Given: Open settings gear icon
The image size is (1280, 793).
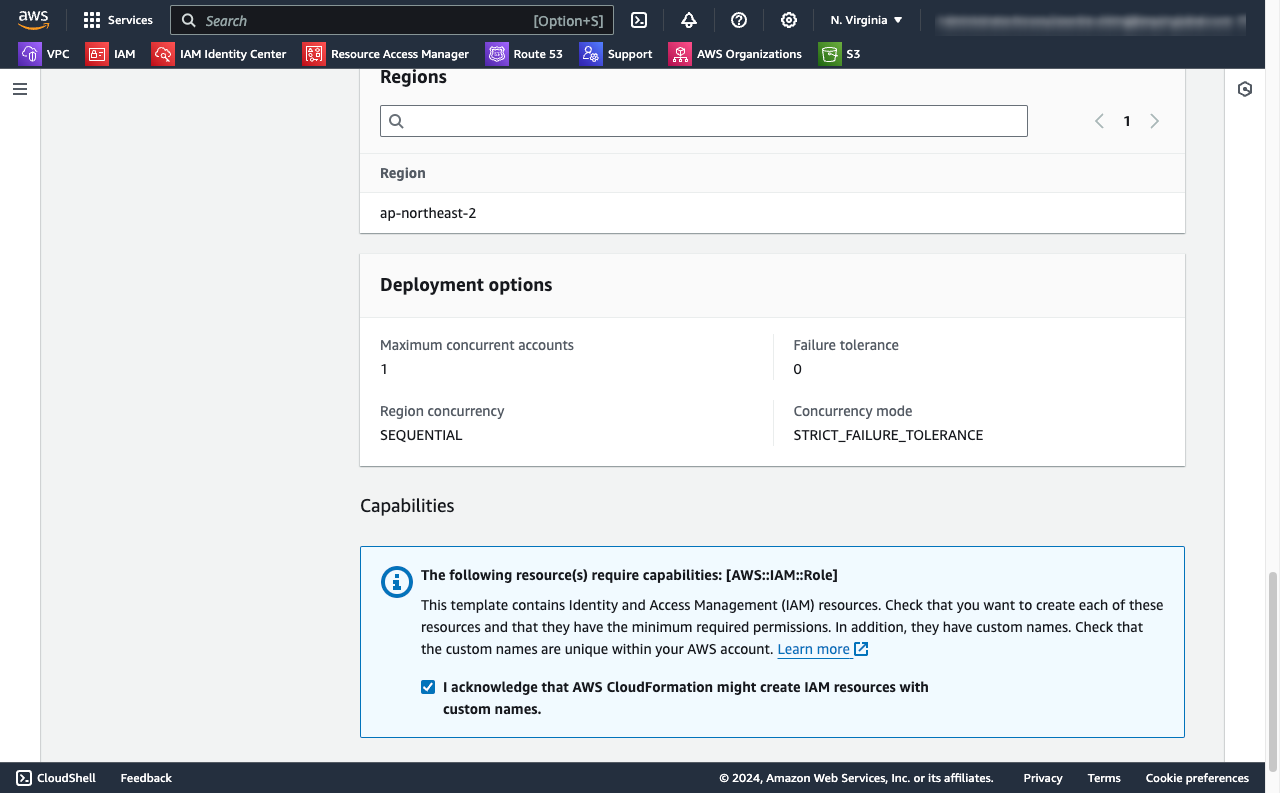Looking at the screenshot, I should [x=789, y=20].
